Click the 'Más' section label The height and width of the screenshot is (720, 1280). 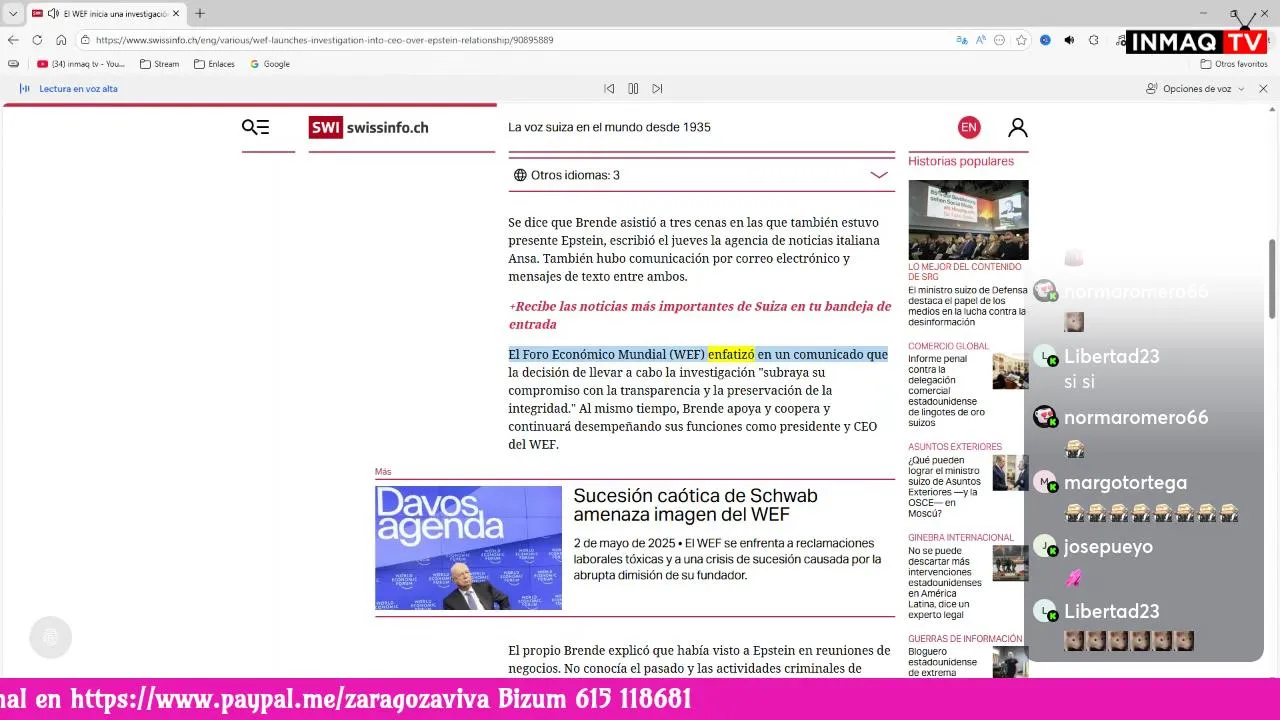(x=383, y=472)
